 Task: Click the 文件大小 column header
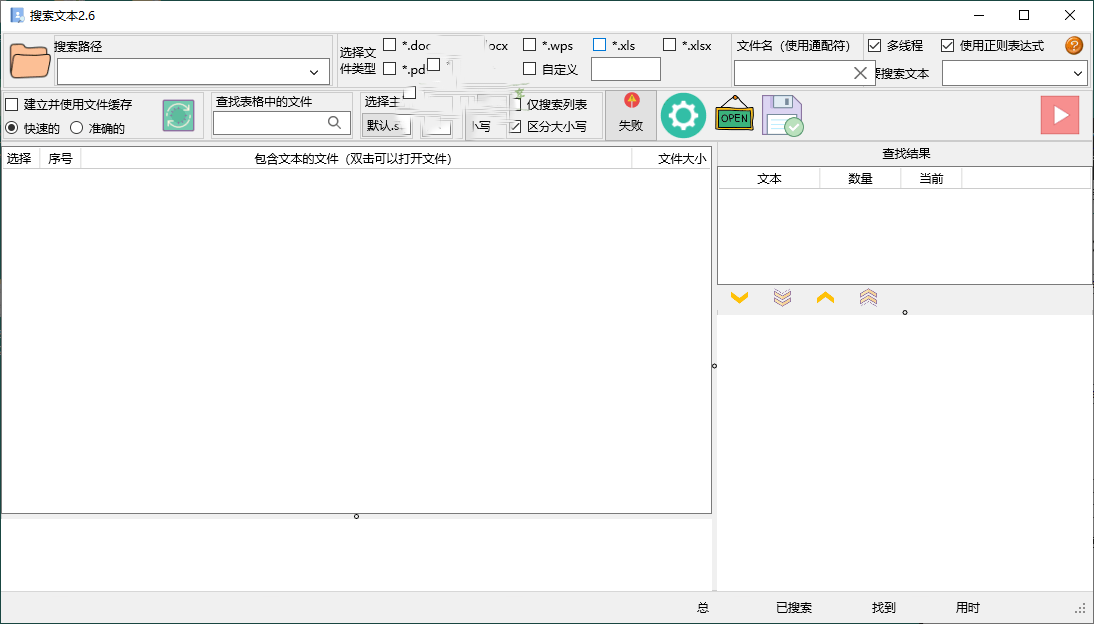673,158
